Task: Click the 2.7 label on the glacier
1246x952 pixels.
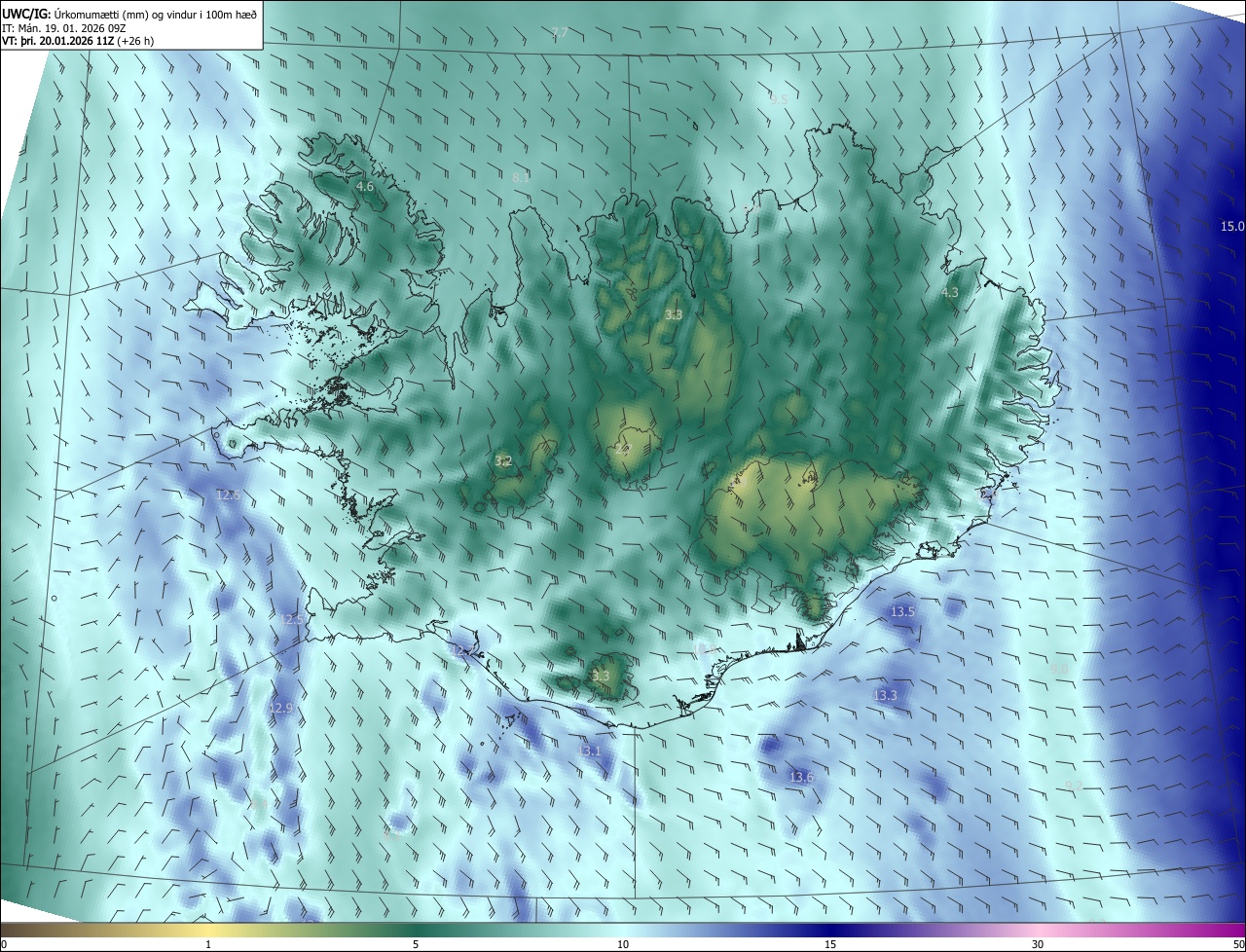Action: 623,449
